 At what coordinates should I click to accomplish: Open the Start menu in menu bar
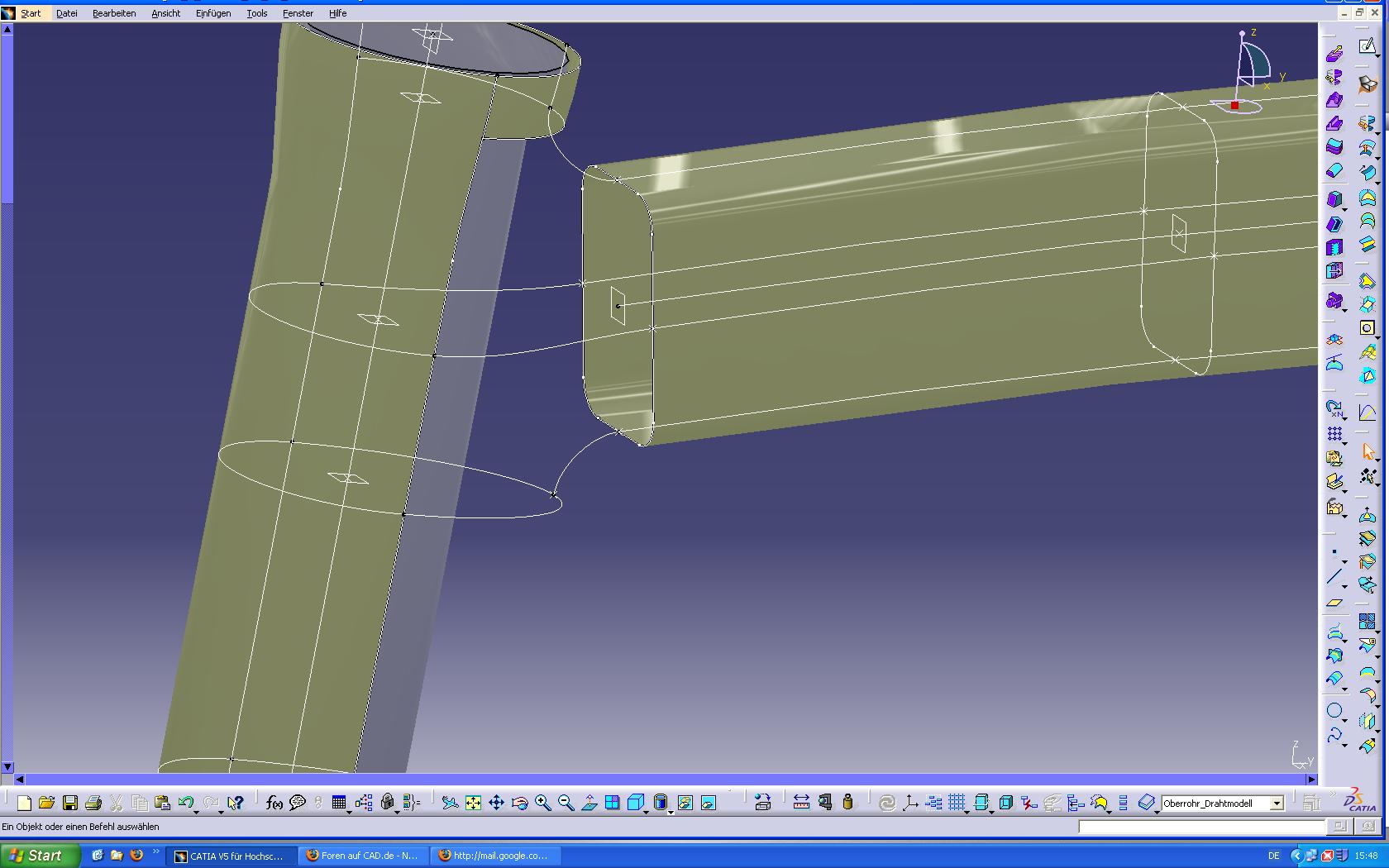31,13
